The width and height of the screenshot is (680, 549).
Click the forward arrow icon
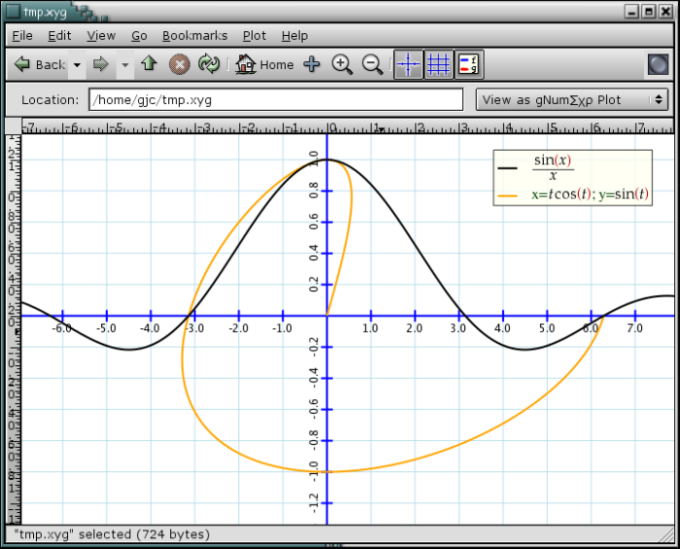(x=100, y=65)
